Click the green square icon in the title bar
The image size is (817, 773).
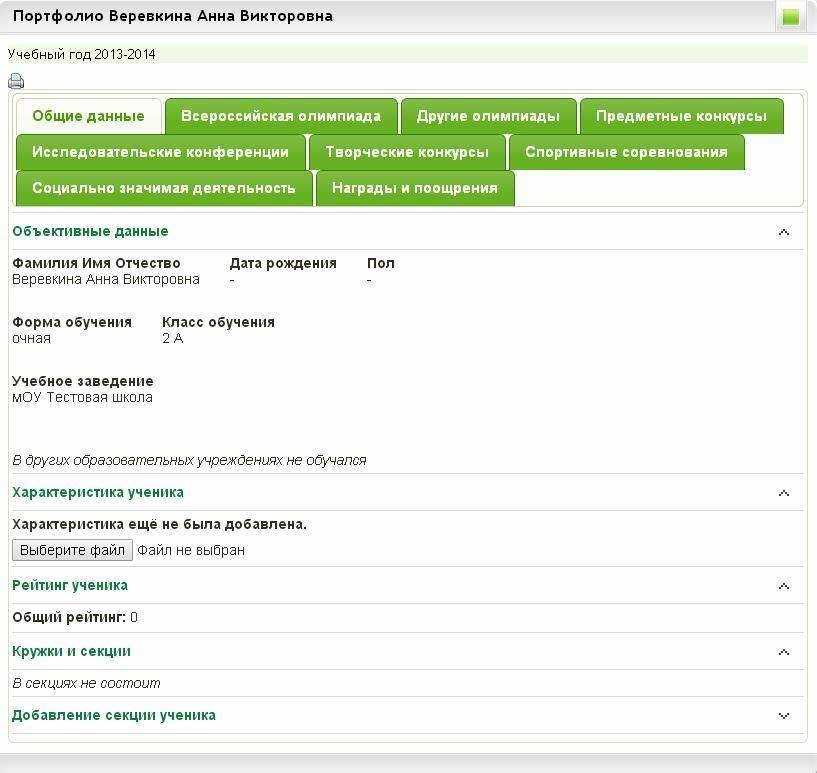point(791,17)
